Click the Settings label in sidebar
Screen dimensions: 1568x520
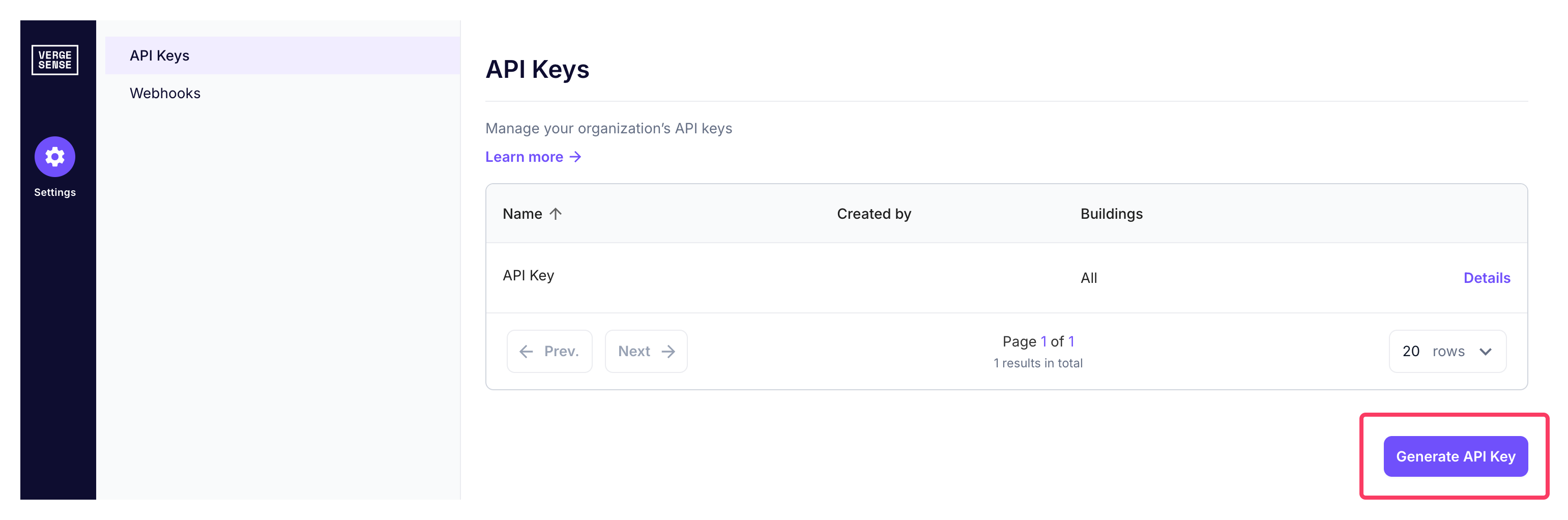point(55,192)
